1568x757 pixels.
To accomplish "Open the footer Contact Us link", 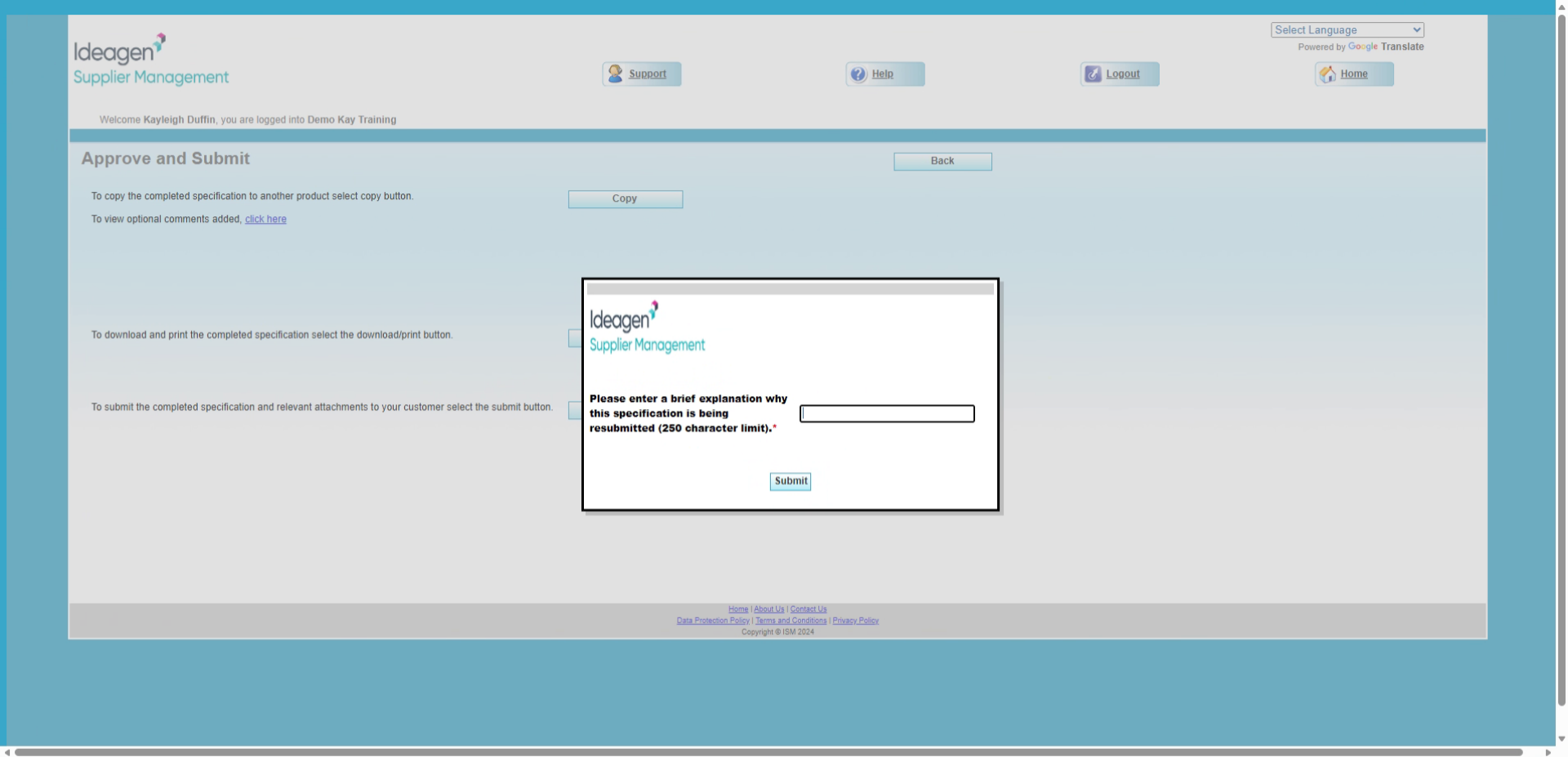I will point(808,609).
